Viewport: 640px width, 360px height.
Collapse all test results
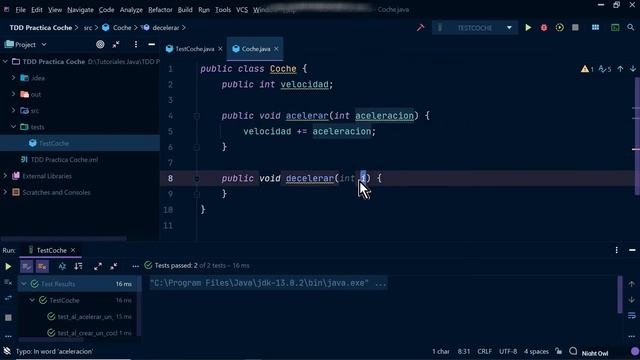[113, 267]
